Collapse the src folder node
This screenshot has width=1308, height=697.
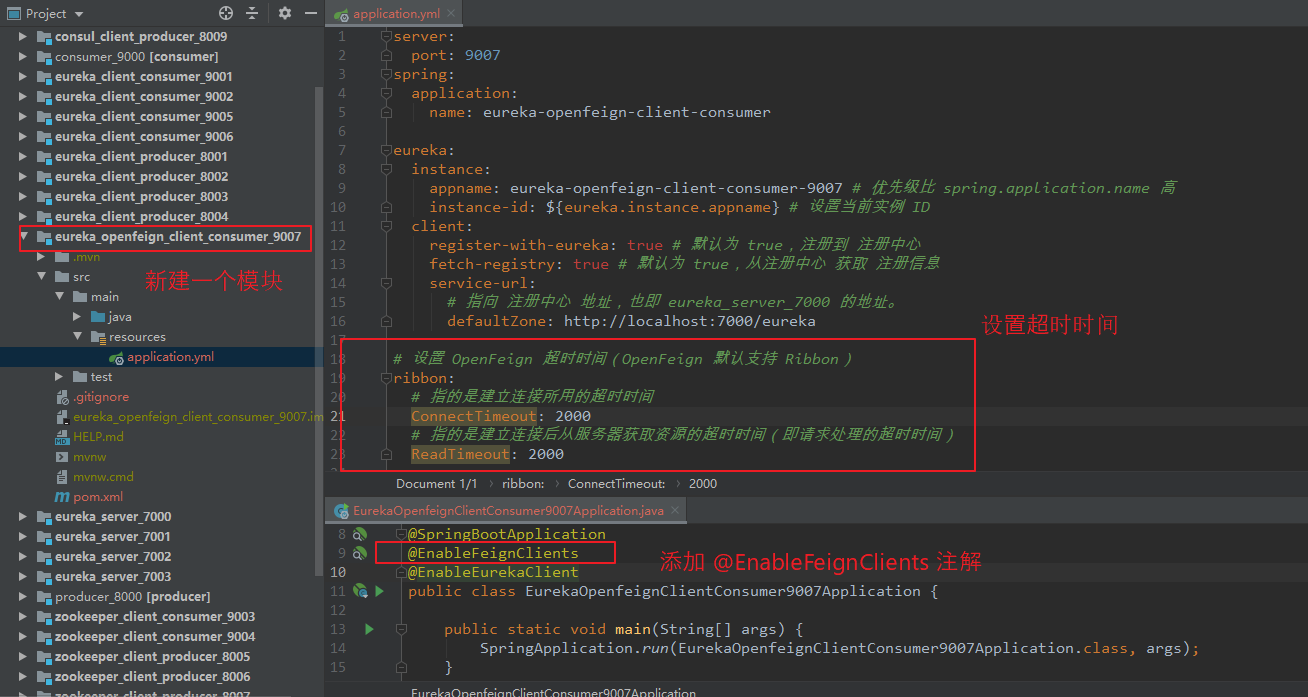pyautogui.click(x=42, y=277)
